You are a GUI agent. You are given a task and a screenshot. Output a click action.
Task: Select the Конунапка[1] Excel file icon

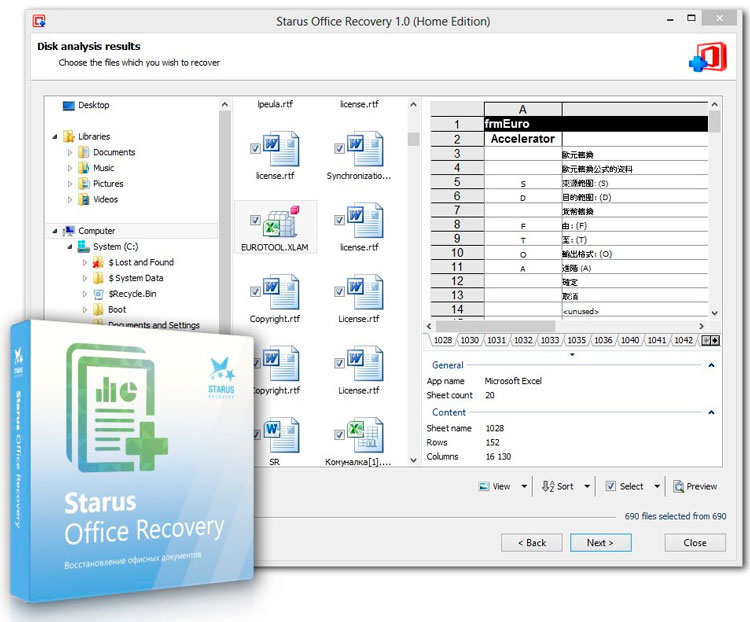click(365, 435)
